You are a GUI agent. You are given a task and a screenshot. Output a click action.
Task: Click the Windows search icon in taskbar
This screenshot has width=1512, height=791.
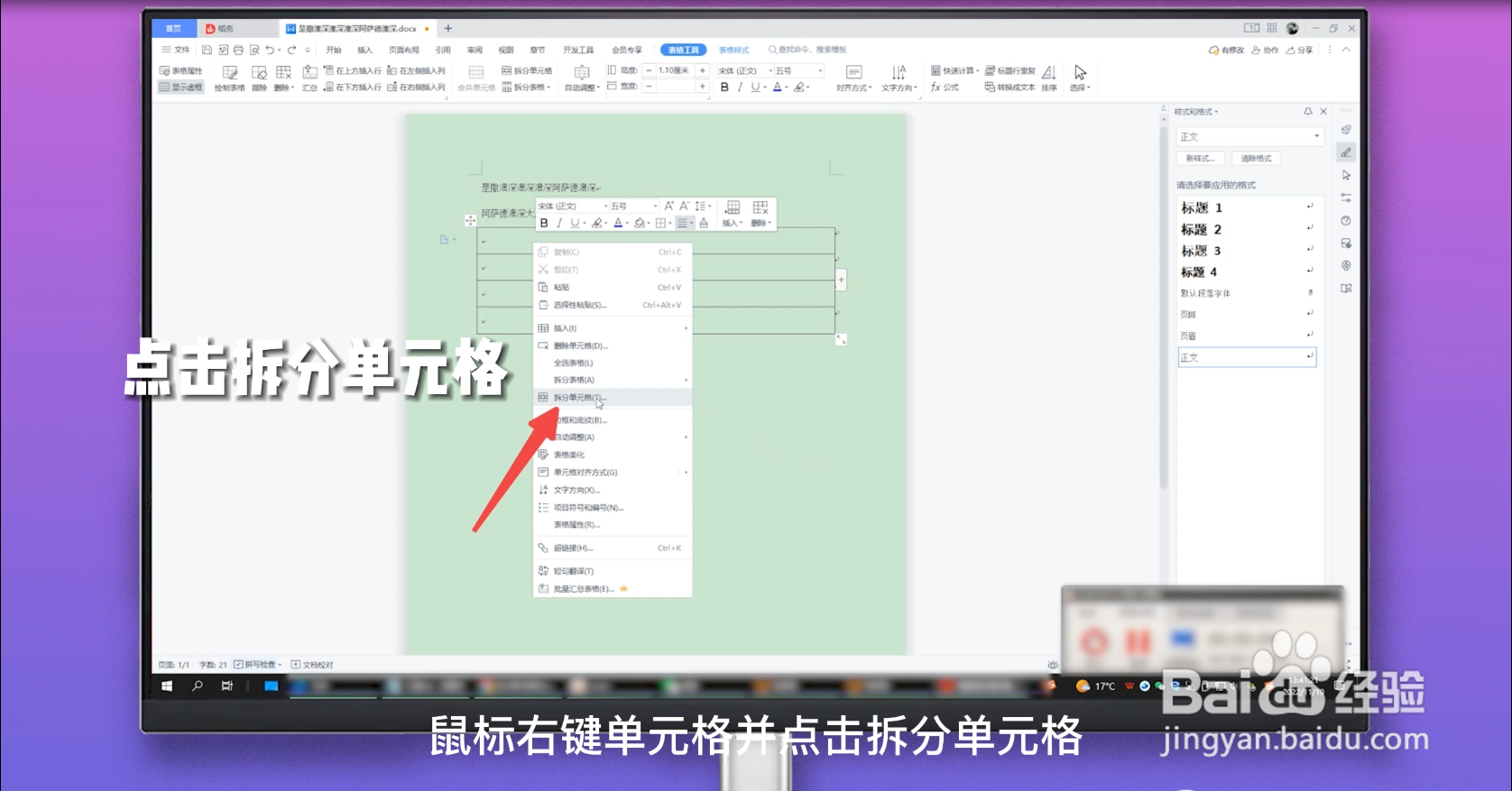[x=198, y=686]
